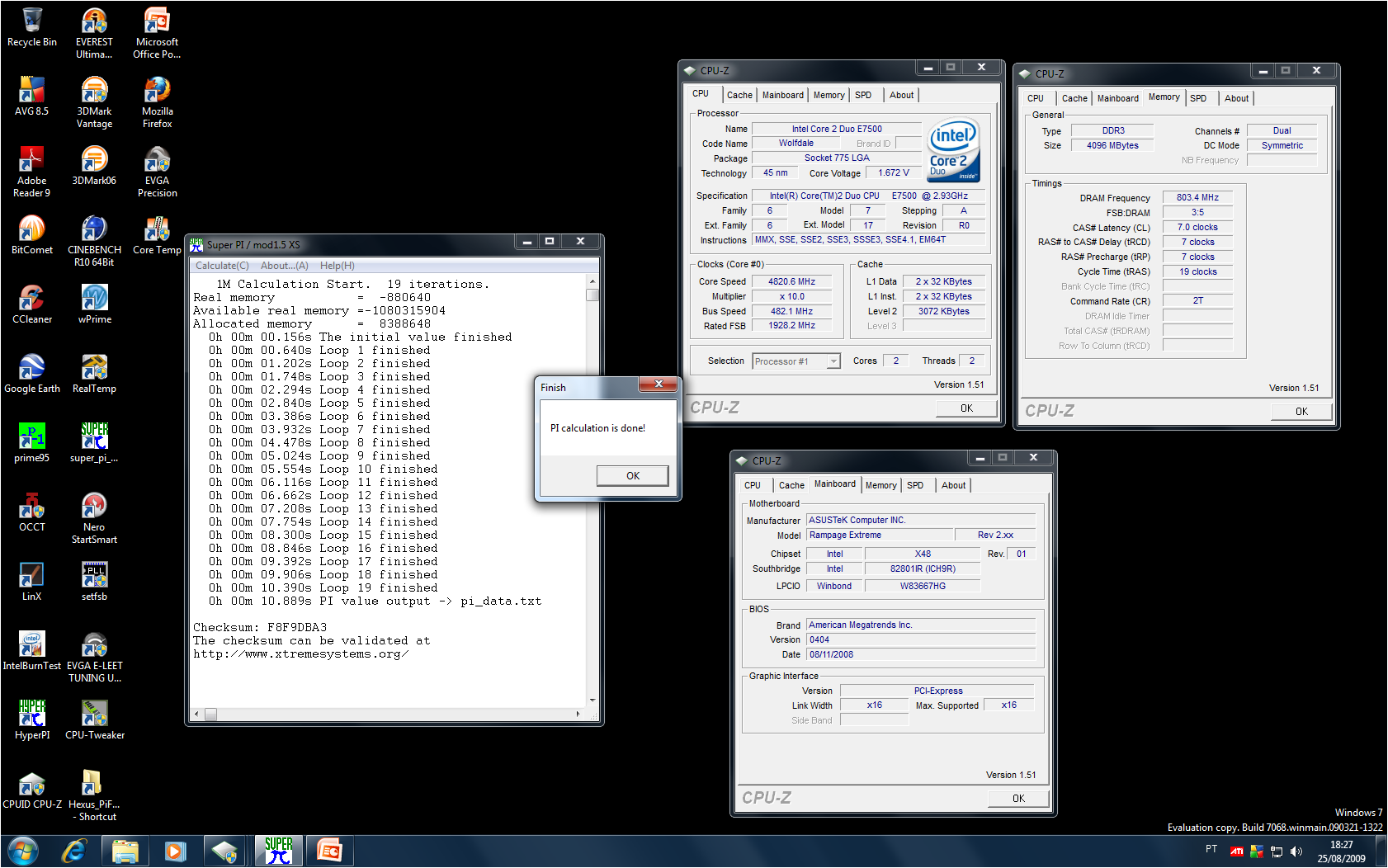Screen dimensions: 1388x868
Task: Launch EVEREST Ultimate desktop shortcut
Action: pos(94,33)
